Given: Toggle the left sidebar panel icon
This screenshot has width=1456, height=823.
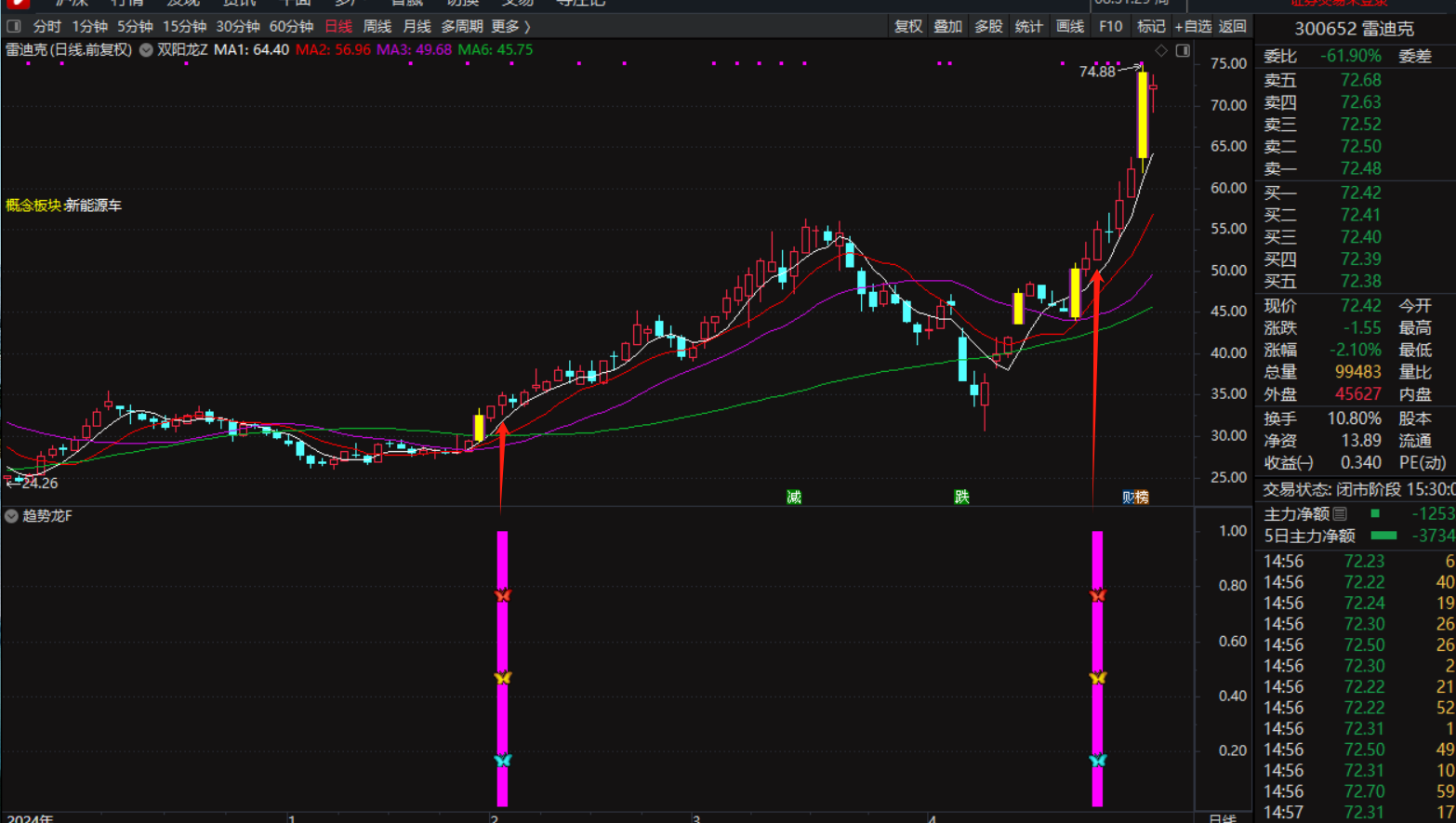Looking at the screenshot, I should coord(14,26).
